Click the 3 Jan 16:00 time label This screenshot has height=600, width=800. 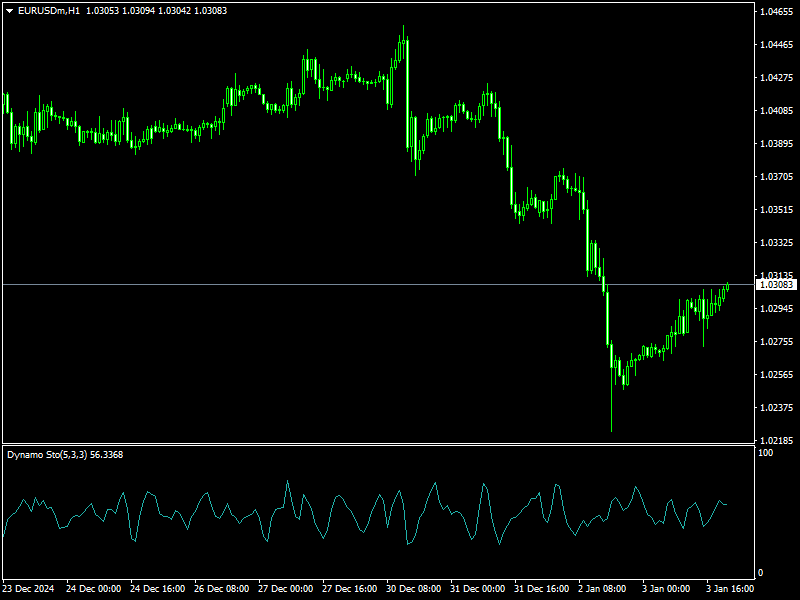tap(730, 589)
